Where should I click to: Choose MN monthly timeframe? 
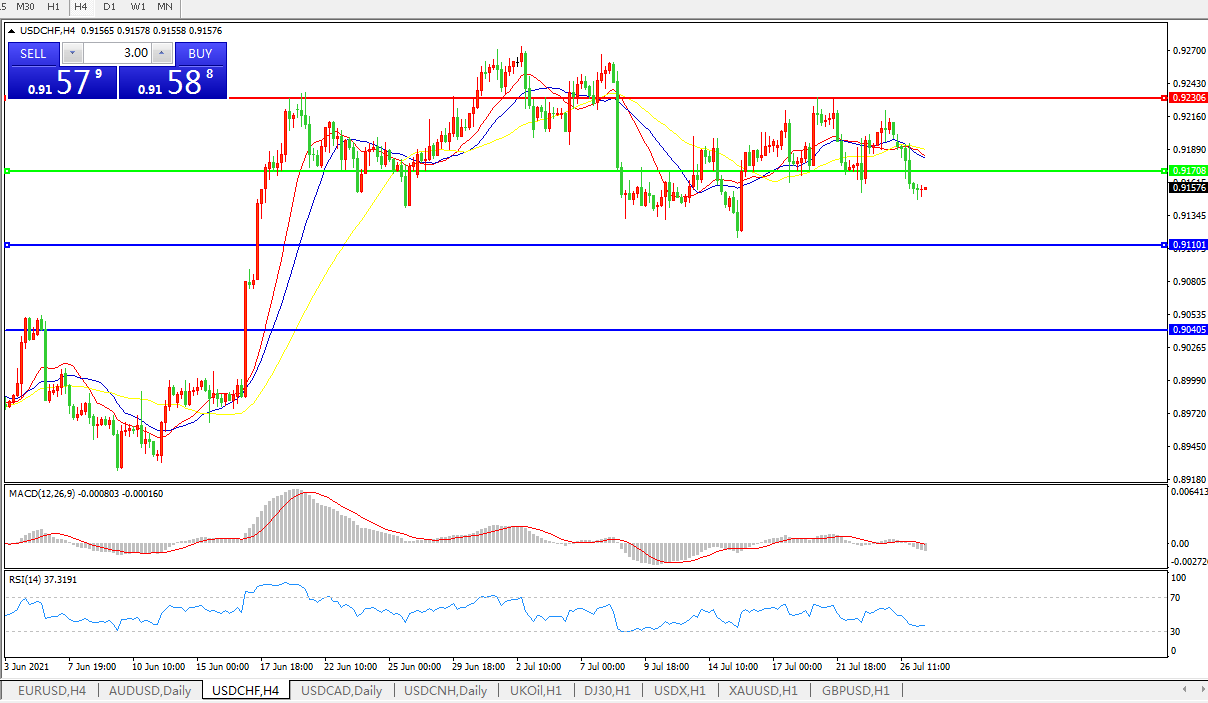(165, 6)
